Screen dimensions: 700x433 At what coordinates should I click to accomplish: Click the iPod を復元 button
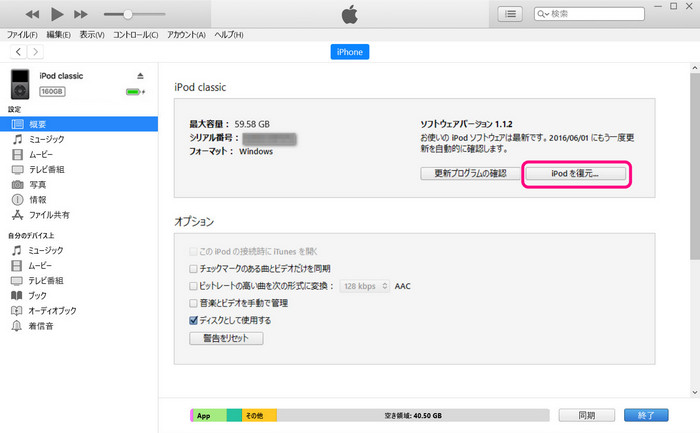[x=575, y=173]
